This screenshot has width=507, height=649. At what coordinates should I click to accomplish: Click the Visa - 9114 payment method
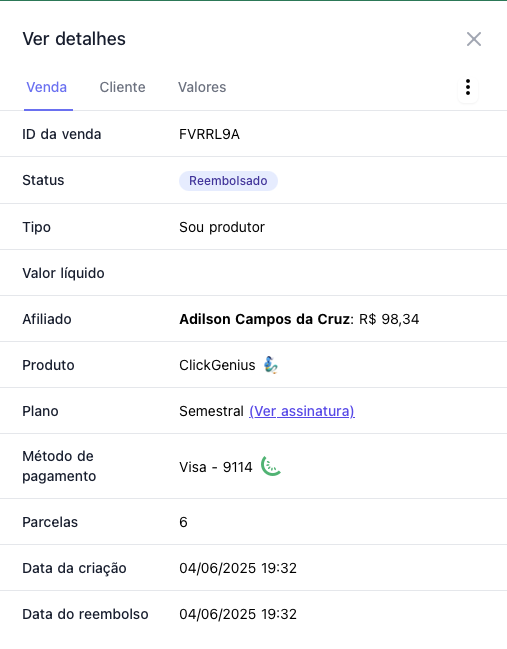click(216, 467)
